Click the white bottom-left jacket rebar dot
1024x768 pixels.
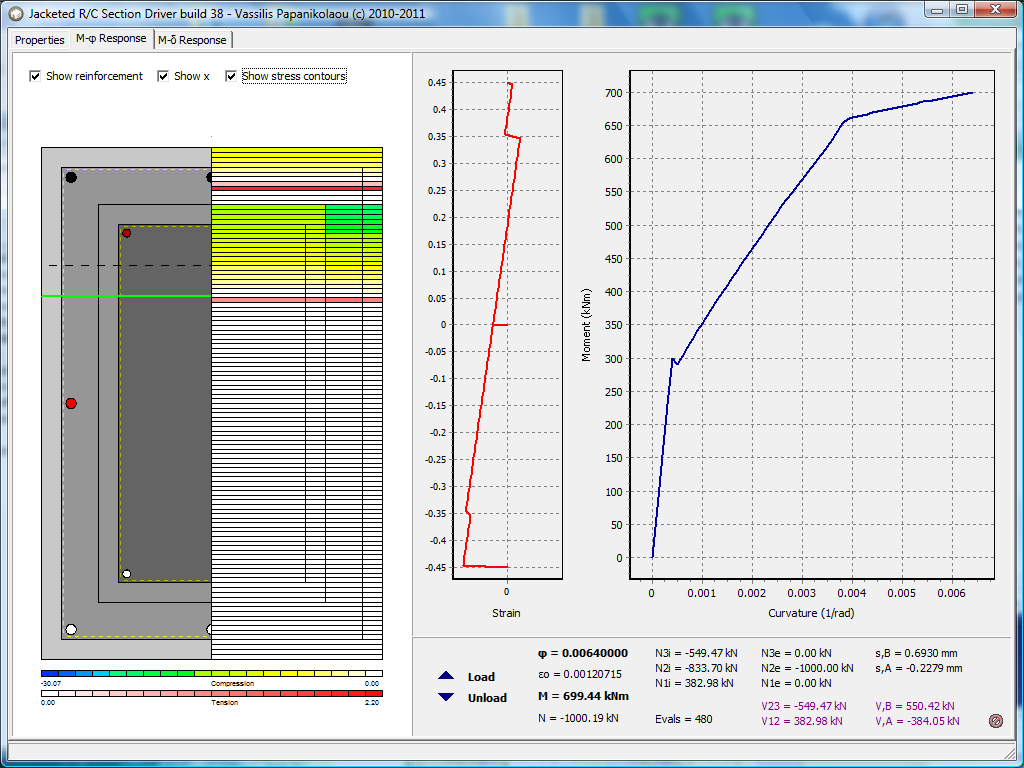[71, 630]
